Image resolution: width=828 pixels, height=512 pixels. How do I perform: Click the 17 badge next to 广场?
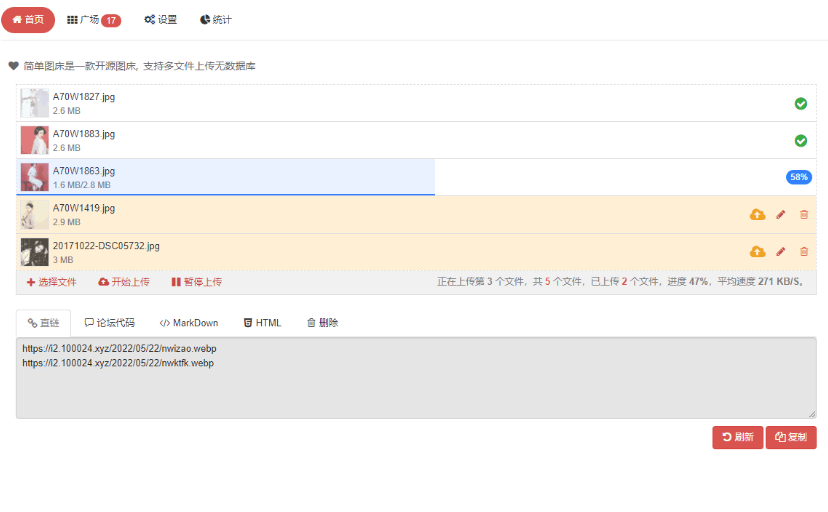click(111, 21)
